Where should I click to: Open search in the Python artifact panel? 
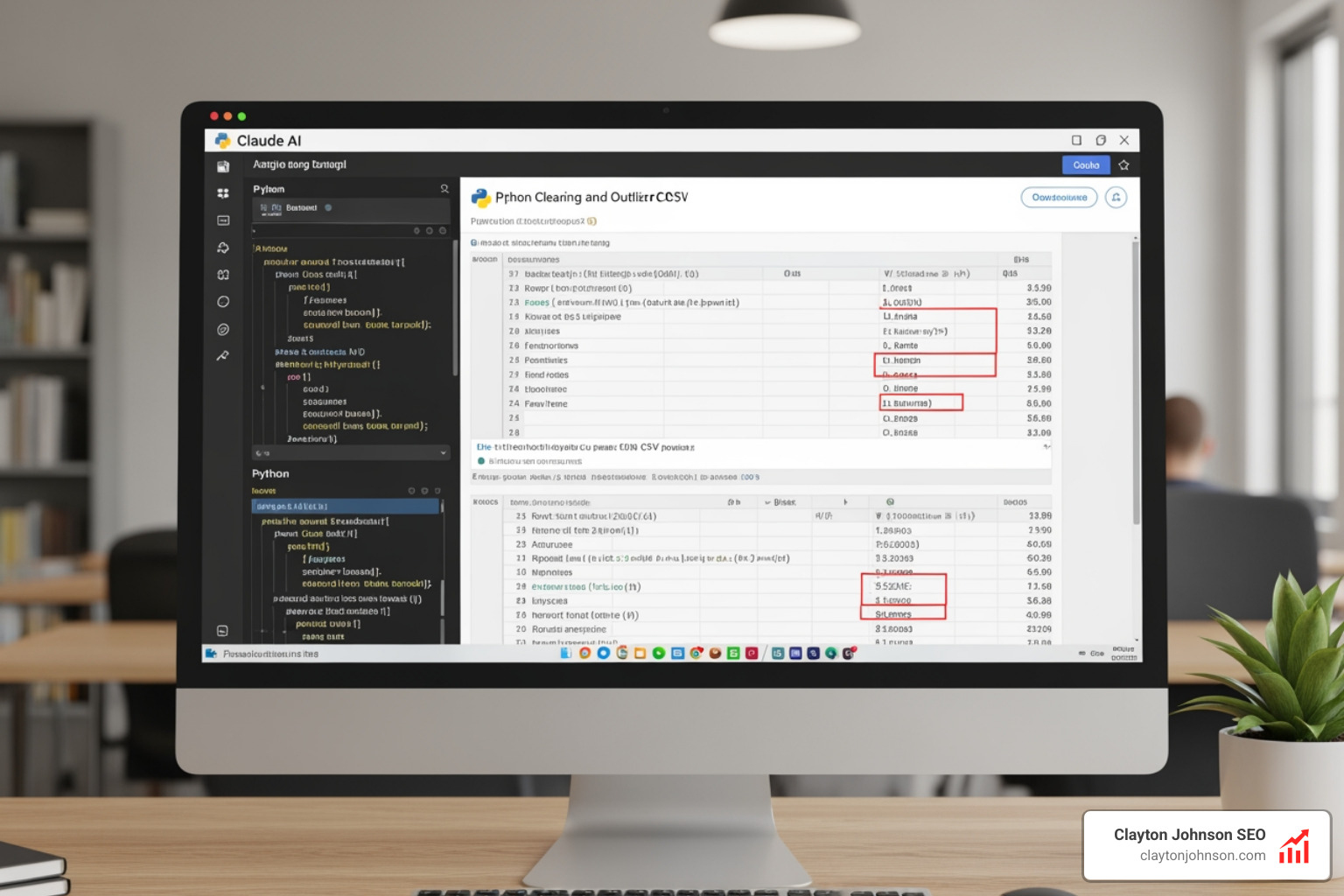pyautogui.click(x=444, y=189)
